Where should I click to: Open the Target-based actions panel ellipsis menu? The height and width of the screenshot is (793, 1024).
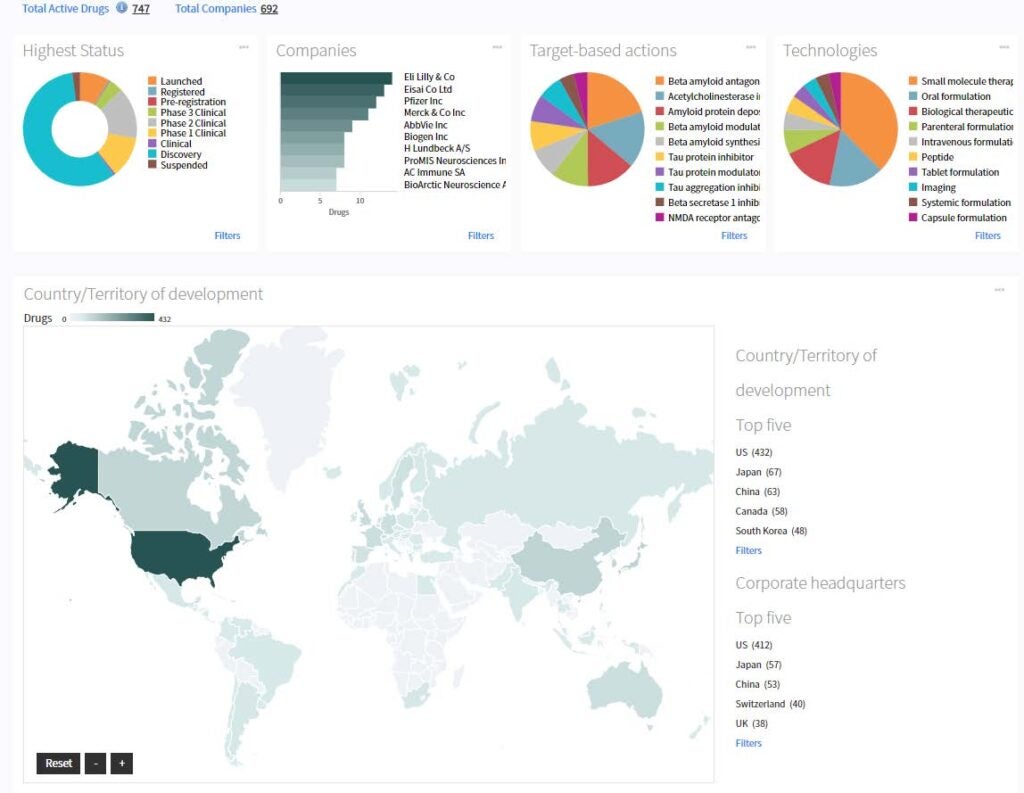[751, 47]
